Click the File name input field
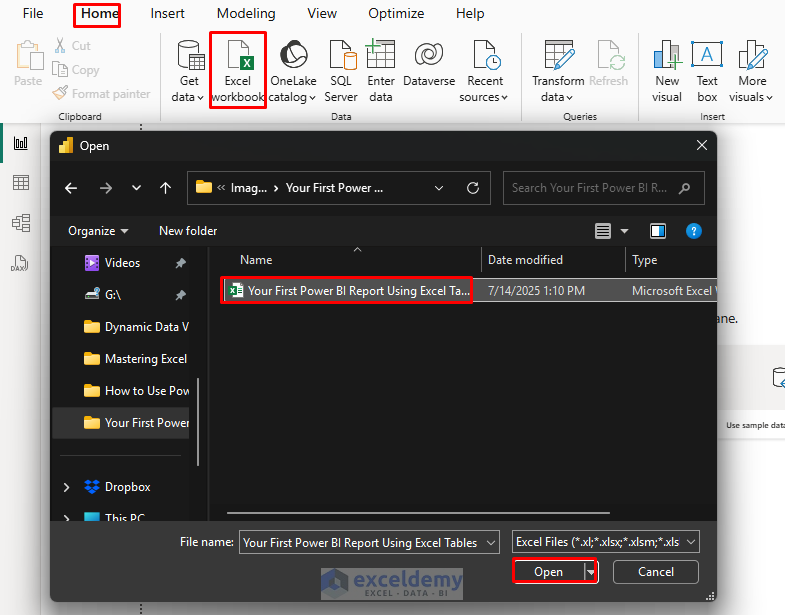 (361, 542)
